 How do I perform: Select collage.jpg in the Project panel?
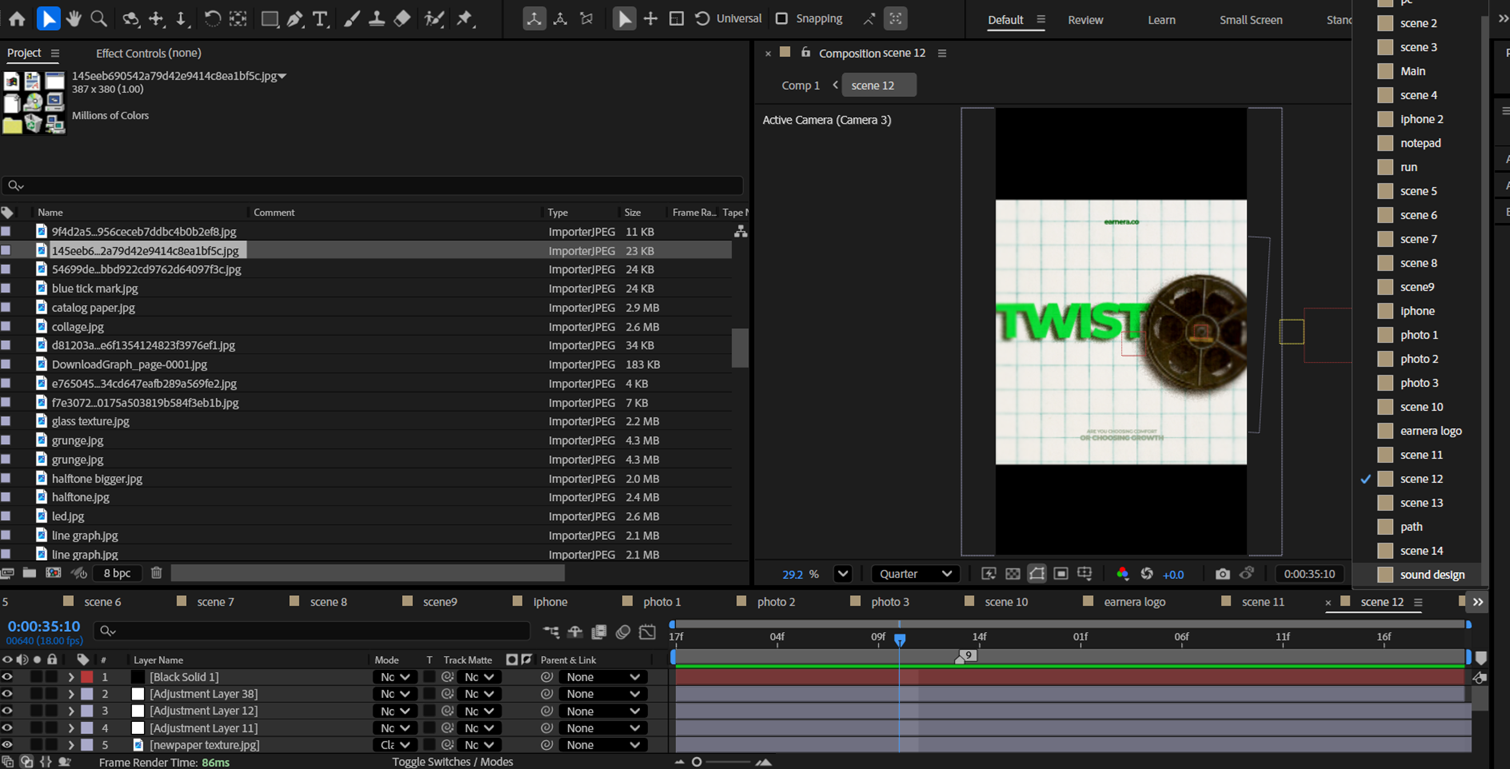point(78,327)
